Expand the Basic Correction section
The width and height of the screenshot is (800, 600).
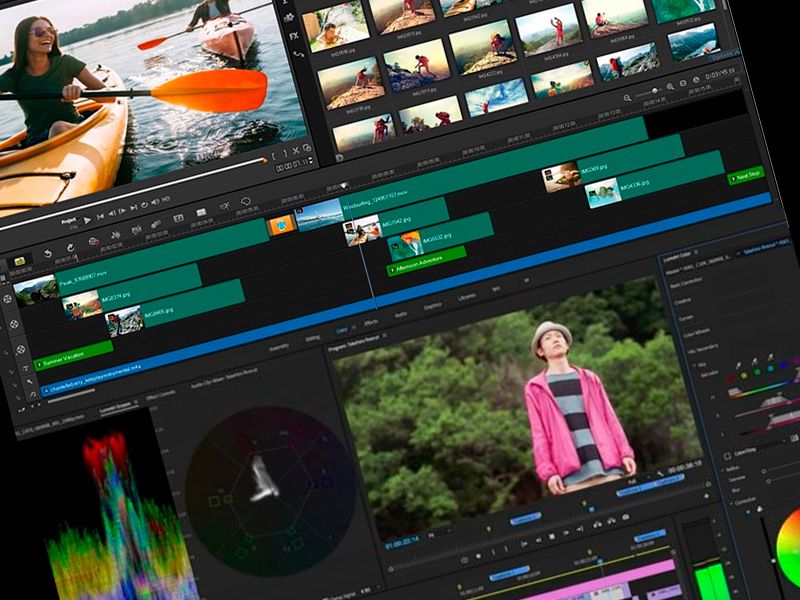click(687, 281)
